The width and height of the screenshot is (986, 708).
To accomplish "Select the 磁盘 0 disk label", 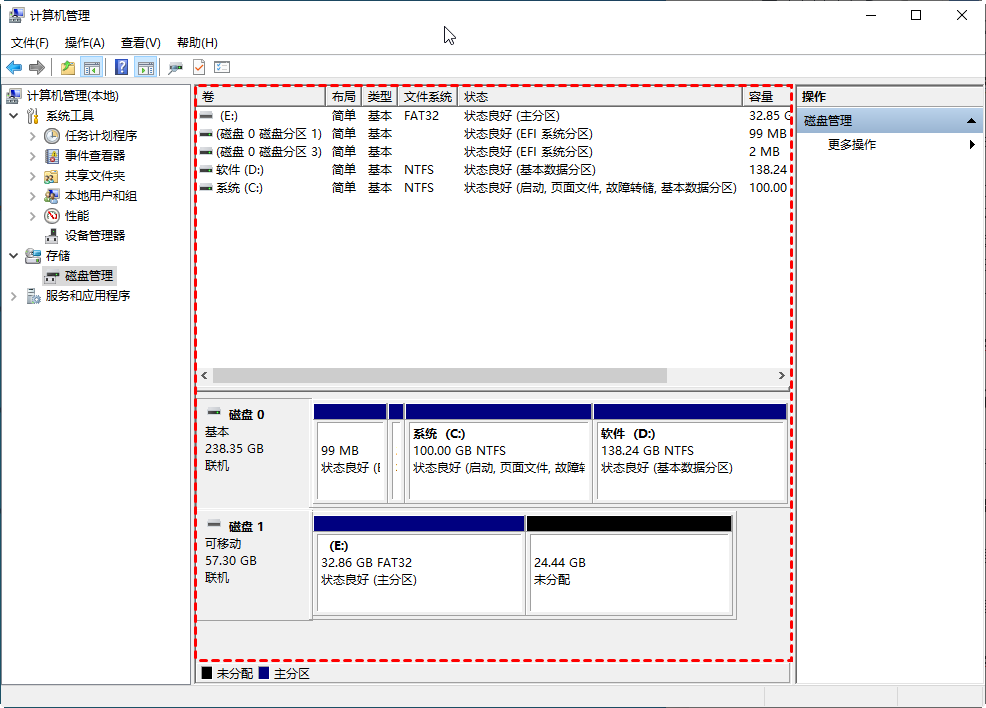I will [254, 453].
